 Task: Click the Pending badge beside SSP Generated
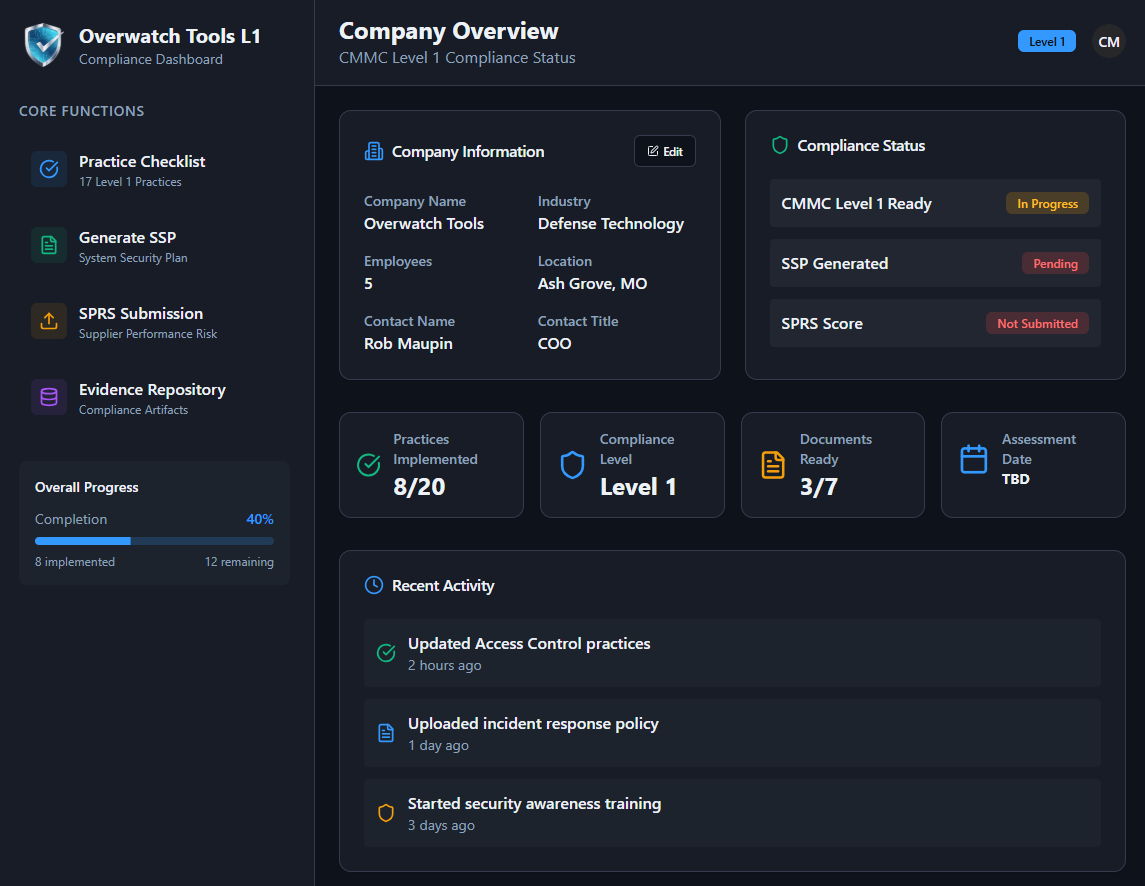[1055, 263]
